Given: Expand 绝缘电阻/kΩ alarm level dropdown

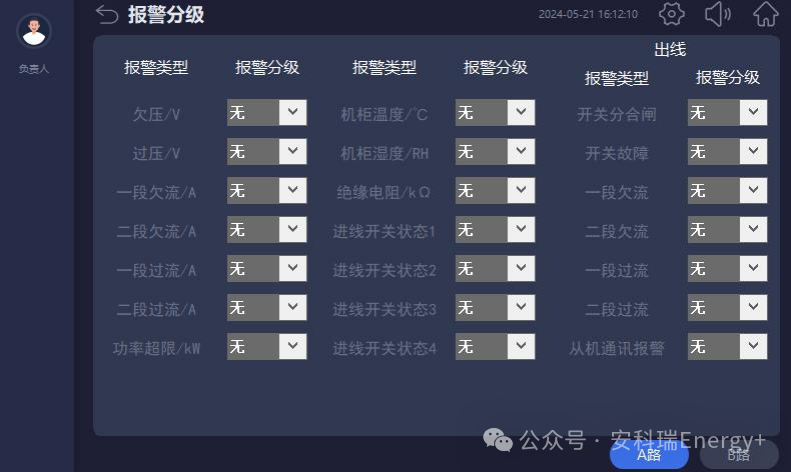Looking at the screenshot, I should 495,190.
